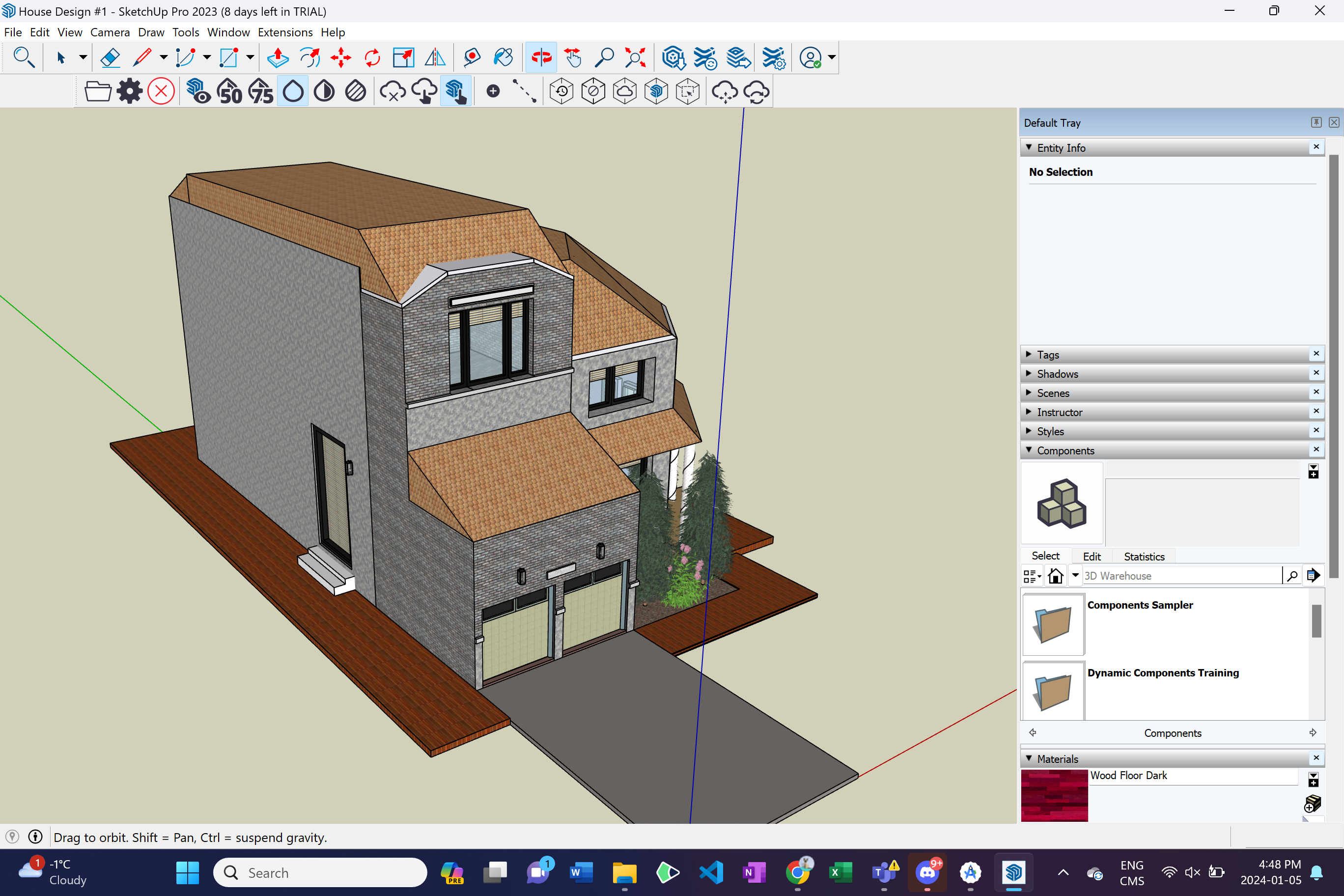Activate the Zoom Extents tool
1344x896 pixels.
(x=635, y=57)
